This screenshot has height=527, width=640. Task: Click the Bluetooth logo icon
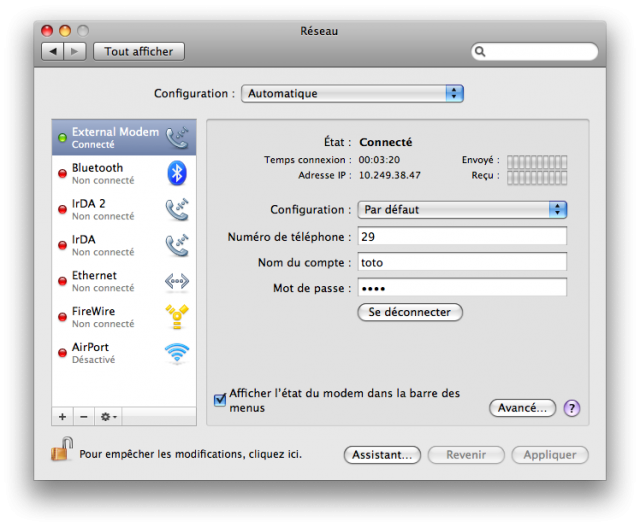177,173
